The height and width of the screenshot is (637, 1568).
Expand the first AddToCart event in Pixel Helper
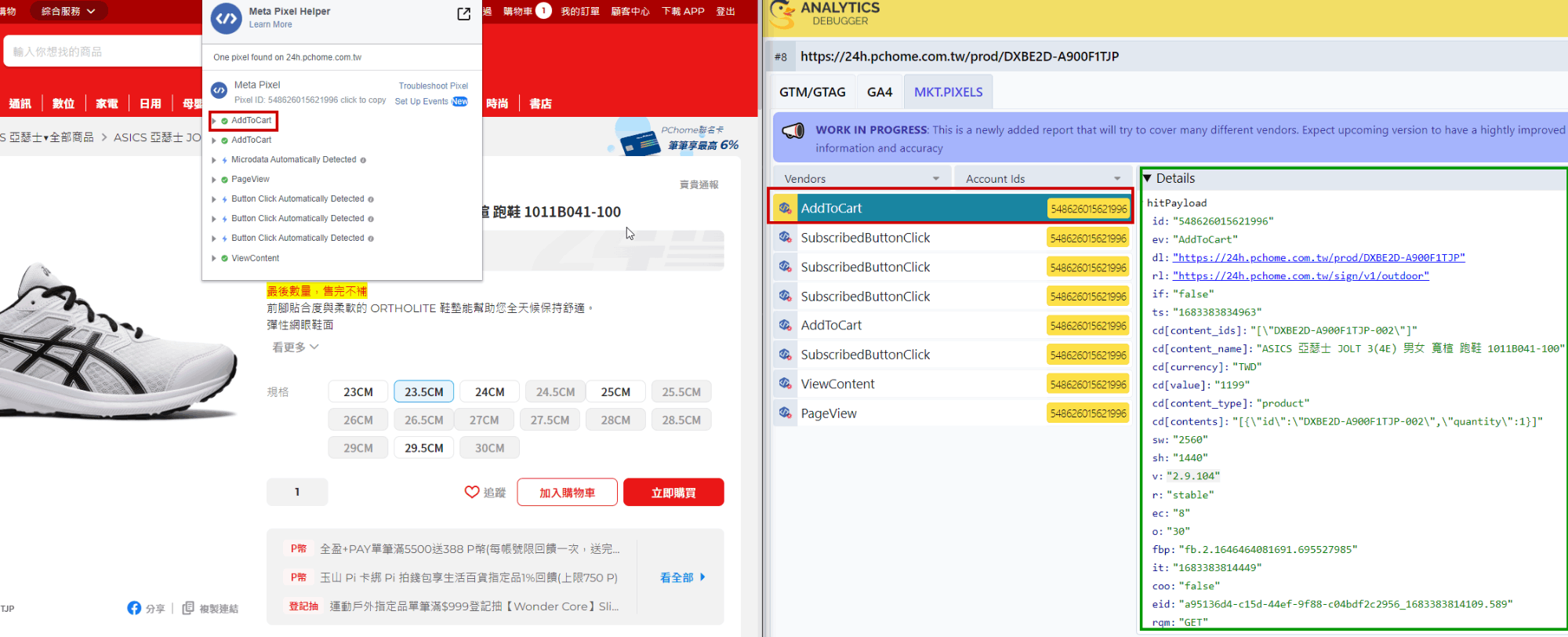tap(214, 121)
